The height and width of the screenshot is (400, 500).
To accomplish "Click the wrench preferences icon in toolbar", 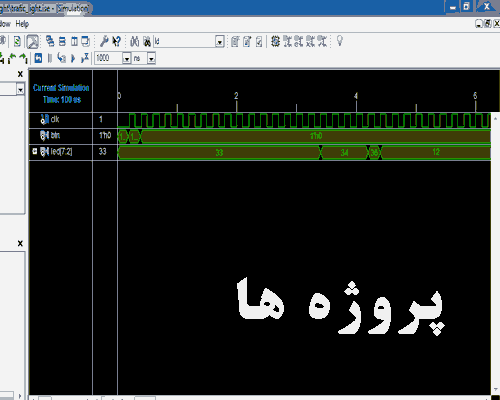I will (x=104, y=41).
